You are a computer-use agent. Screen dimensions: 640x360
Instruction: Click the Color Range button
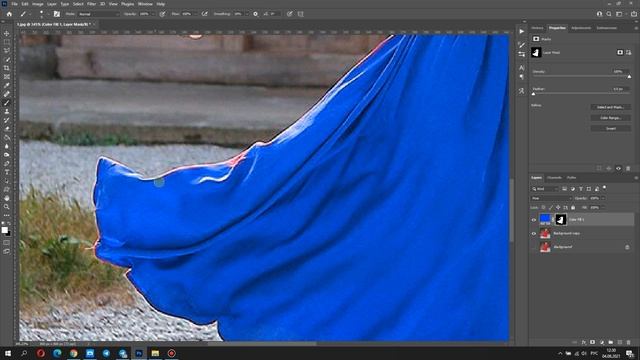point(611,118)
